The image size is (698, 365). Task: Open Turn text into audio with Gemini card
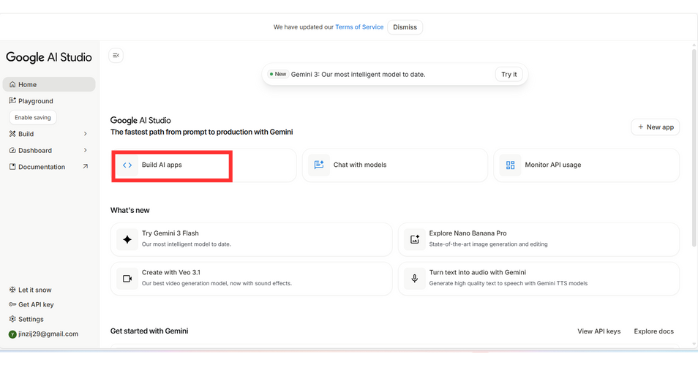539,279
